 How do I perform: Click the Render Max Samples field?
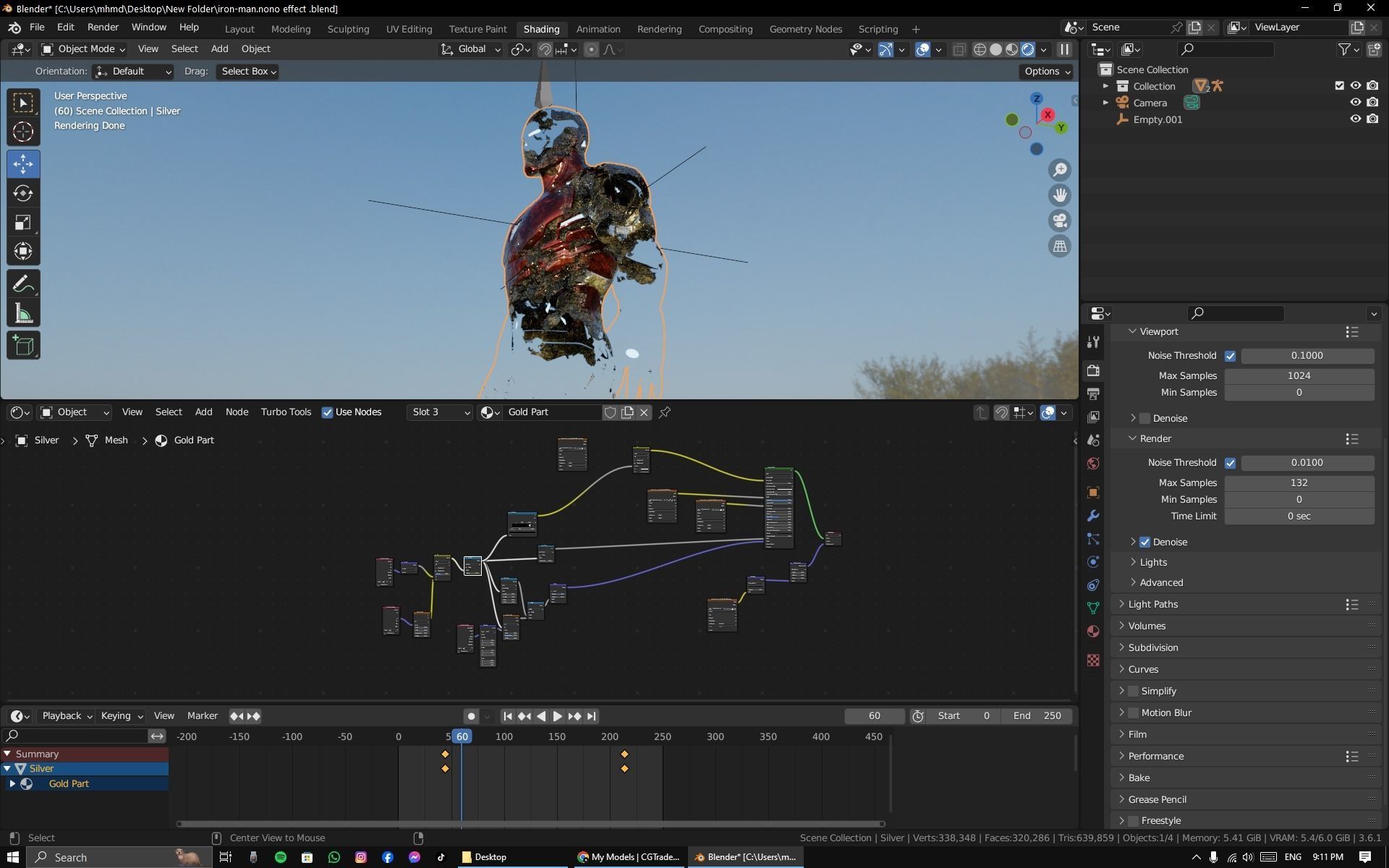point(1299,482)
